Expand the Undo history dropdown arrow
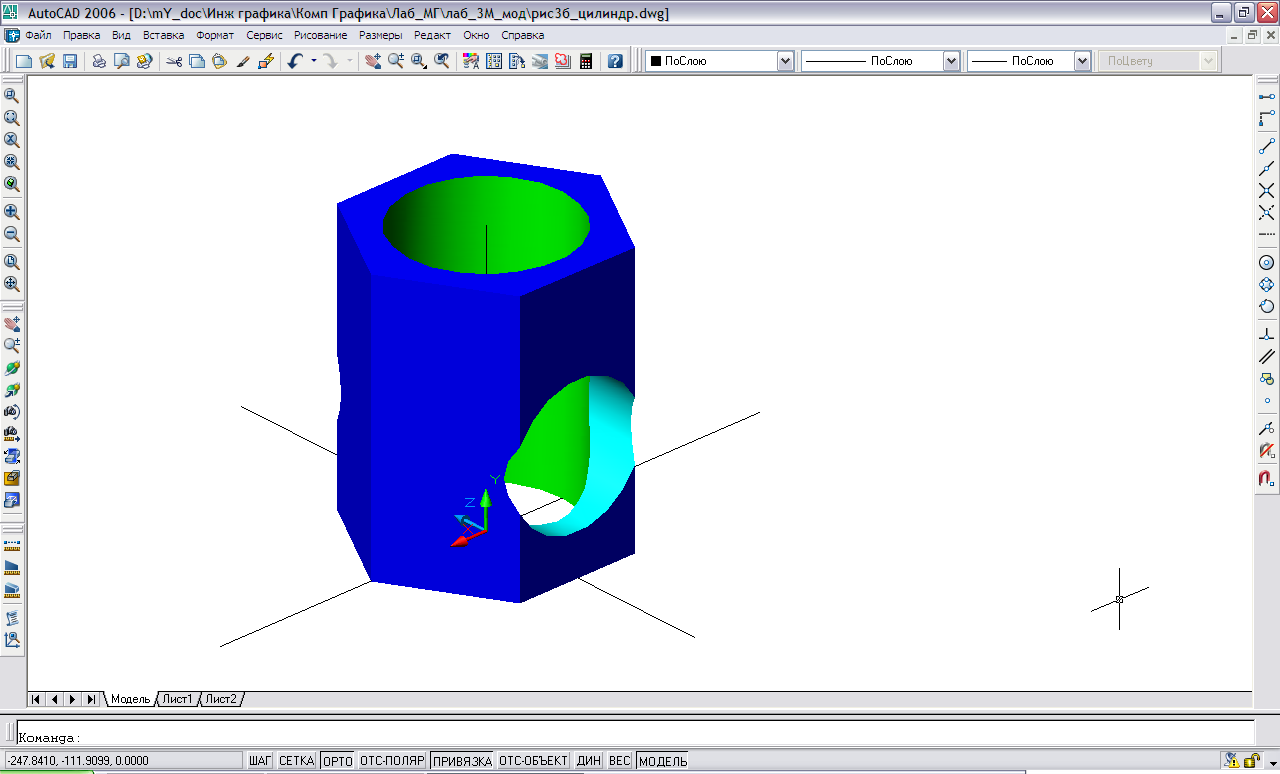The width and height of the screenshot is (1280, 774). 314,61
